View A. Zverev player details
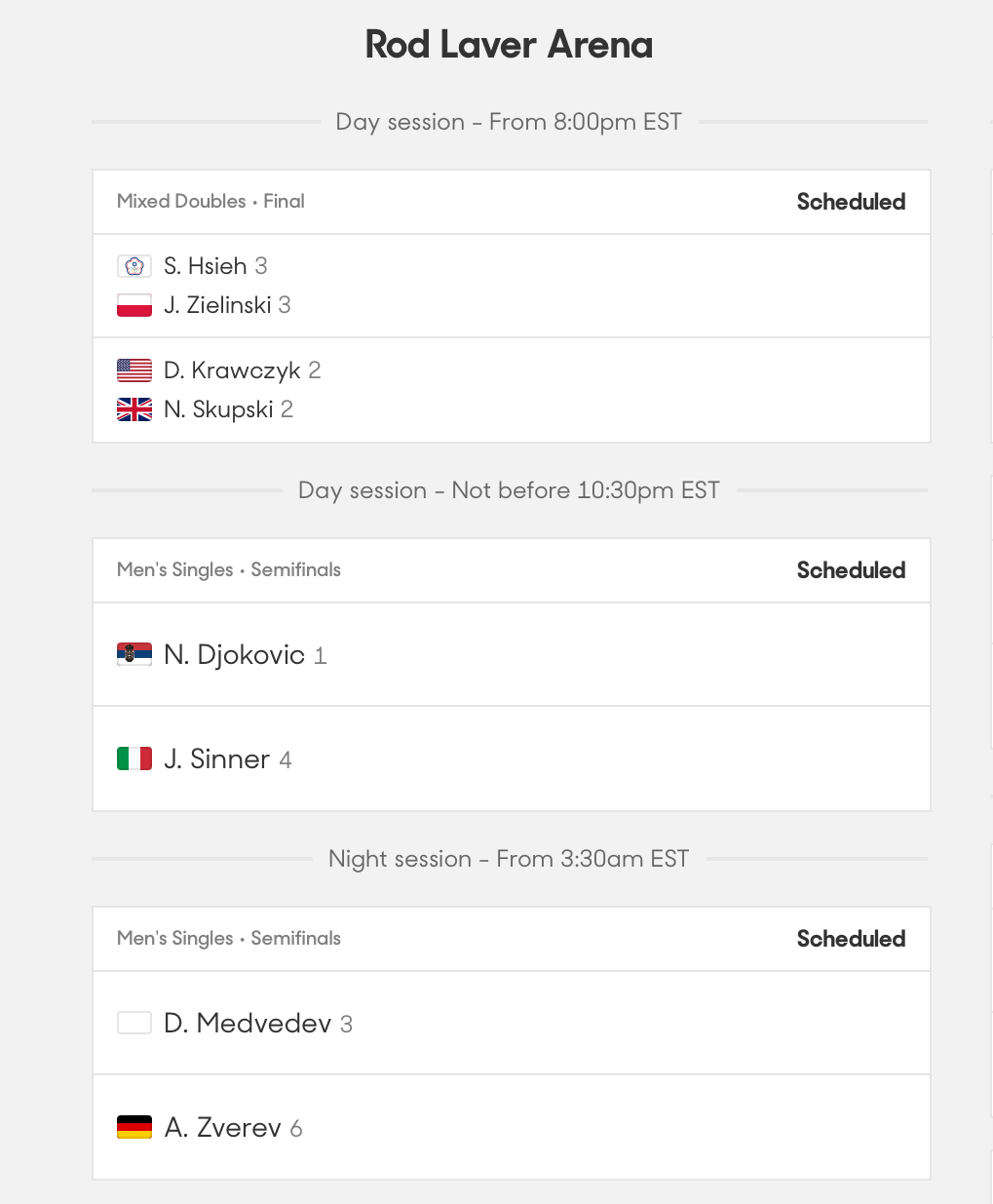This screenshot has height=1204, width=993. tap(222, 1127)
